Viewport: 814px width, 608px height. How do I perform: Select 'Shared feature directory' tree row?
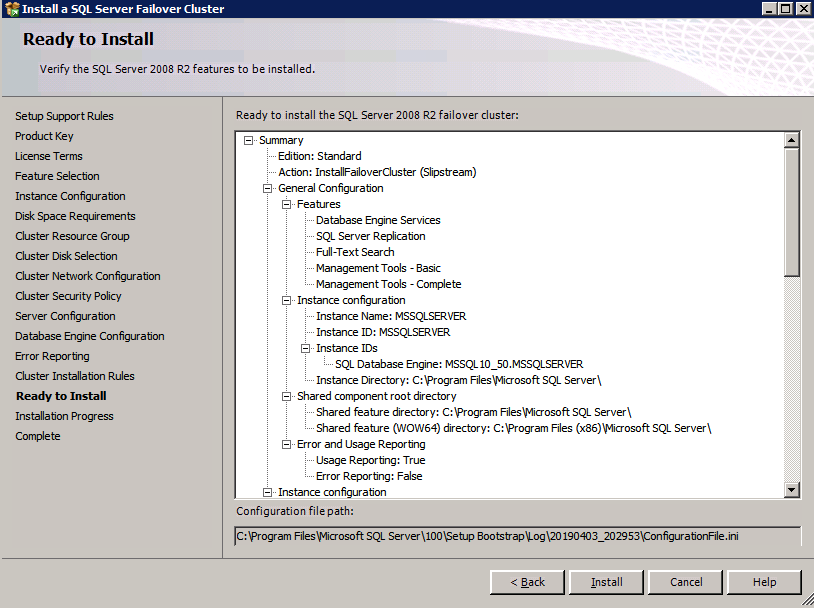pos(474,412)
